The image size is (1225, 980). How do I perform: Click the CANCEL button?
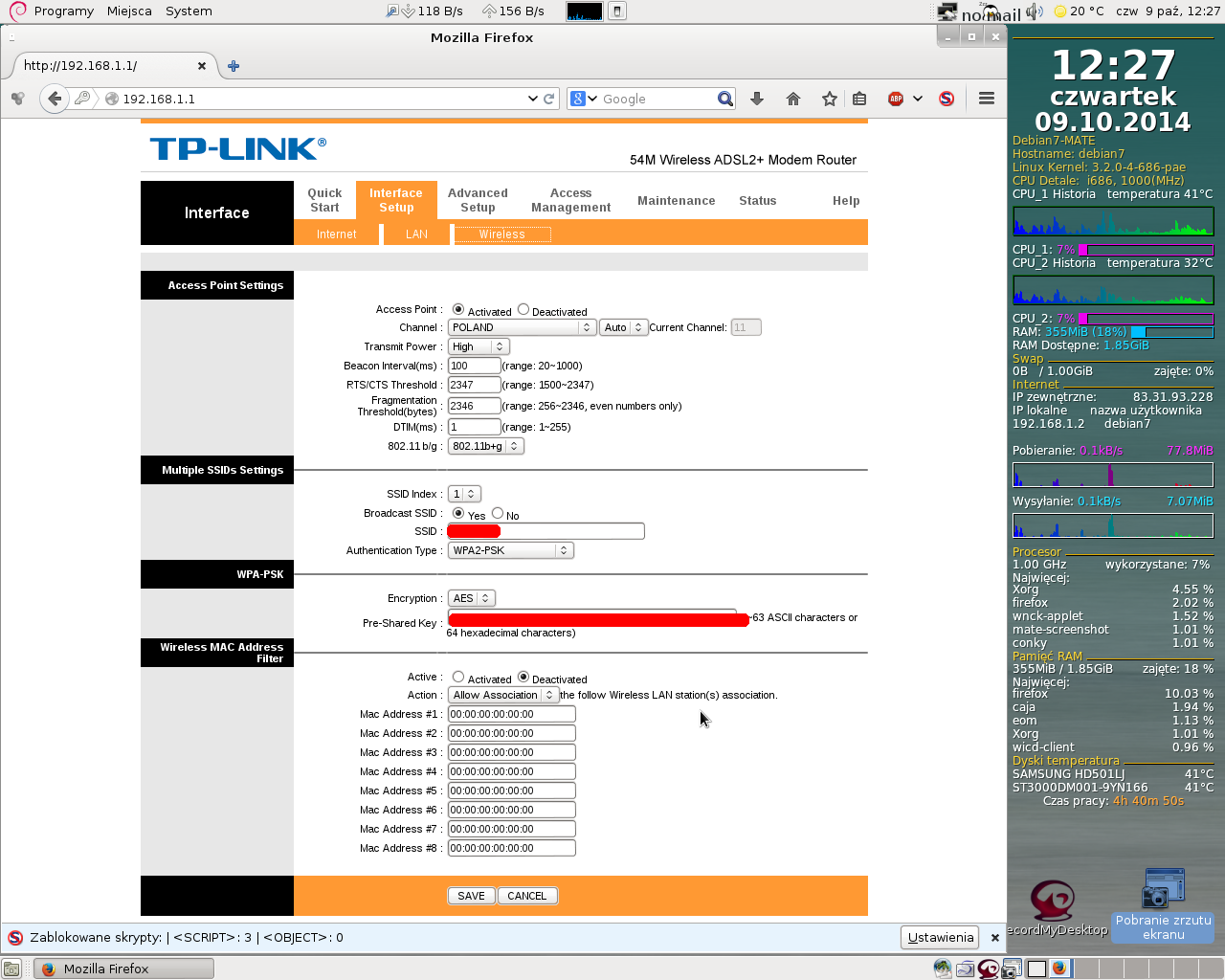tap(527, 896)
